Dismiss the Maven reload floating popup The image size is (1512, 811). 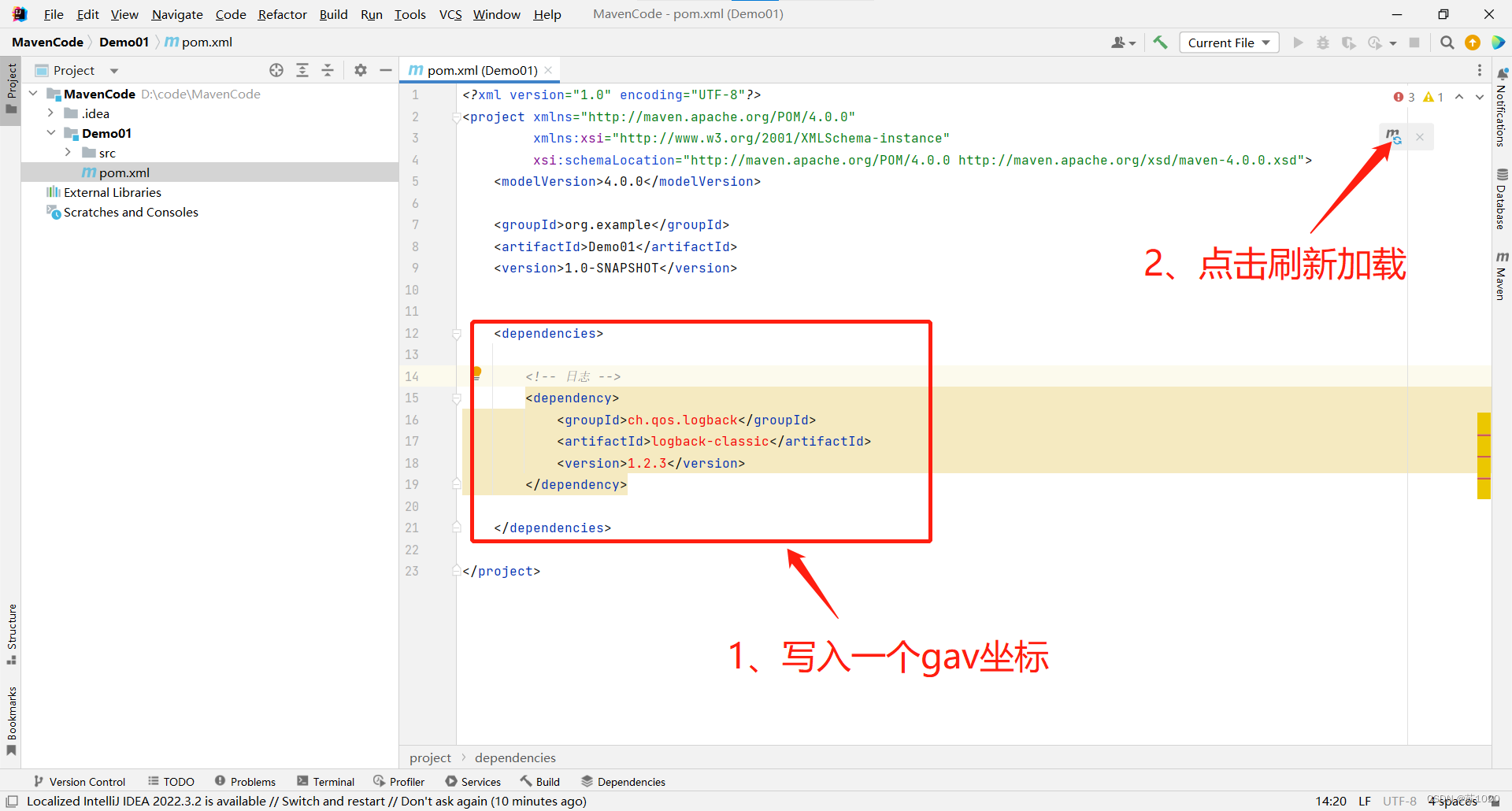1420,137
